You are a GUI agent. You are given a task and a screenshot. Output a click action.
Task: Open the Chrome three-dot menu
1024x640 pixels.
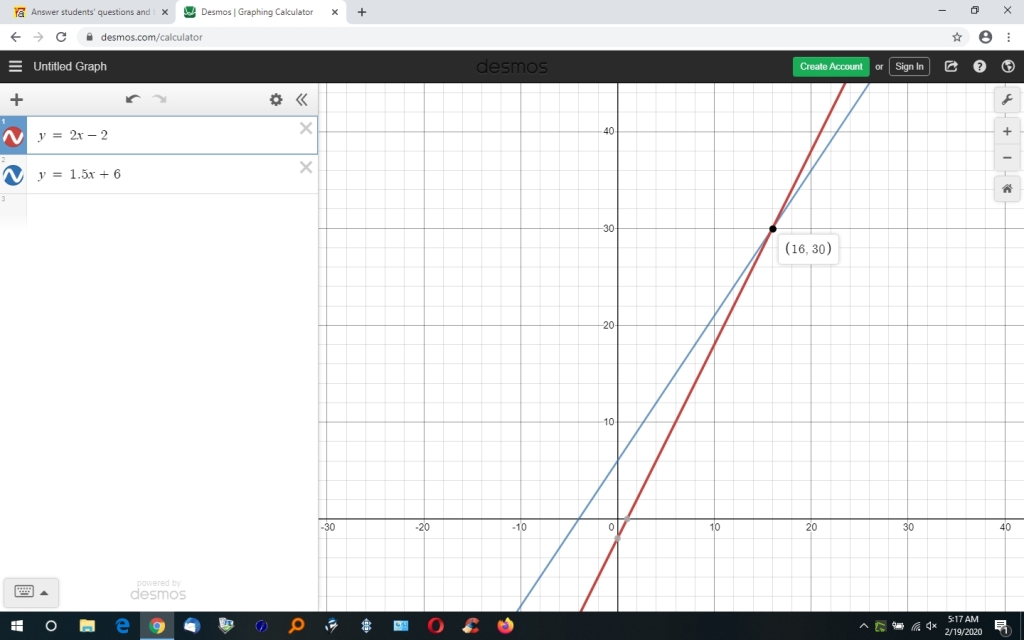(x=1008, y=37)
